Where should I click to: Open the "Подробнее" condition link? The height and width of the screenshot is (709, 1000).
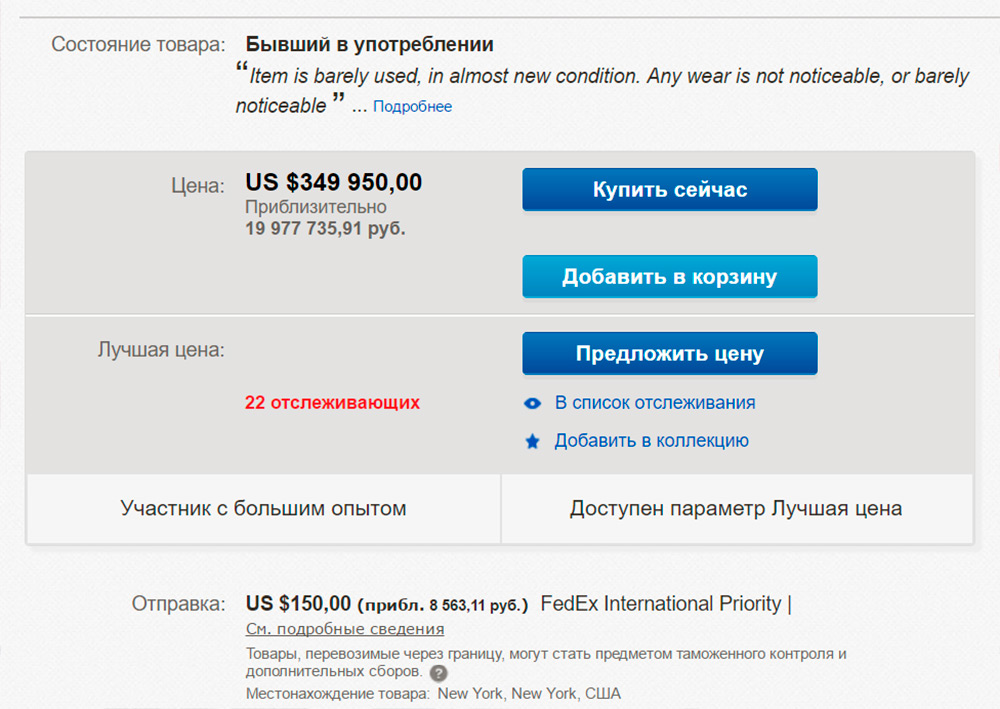pos(412,107)
